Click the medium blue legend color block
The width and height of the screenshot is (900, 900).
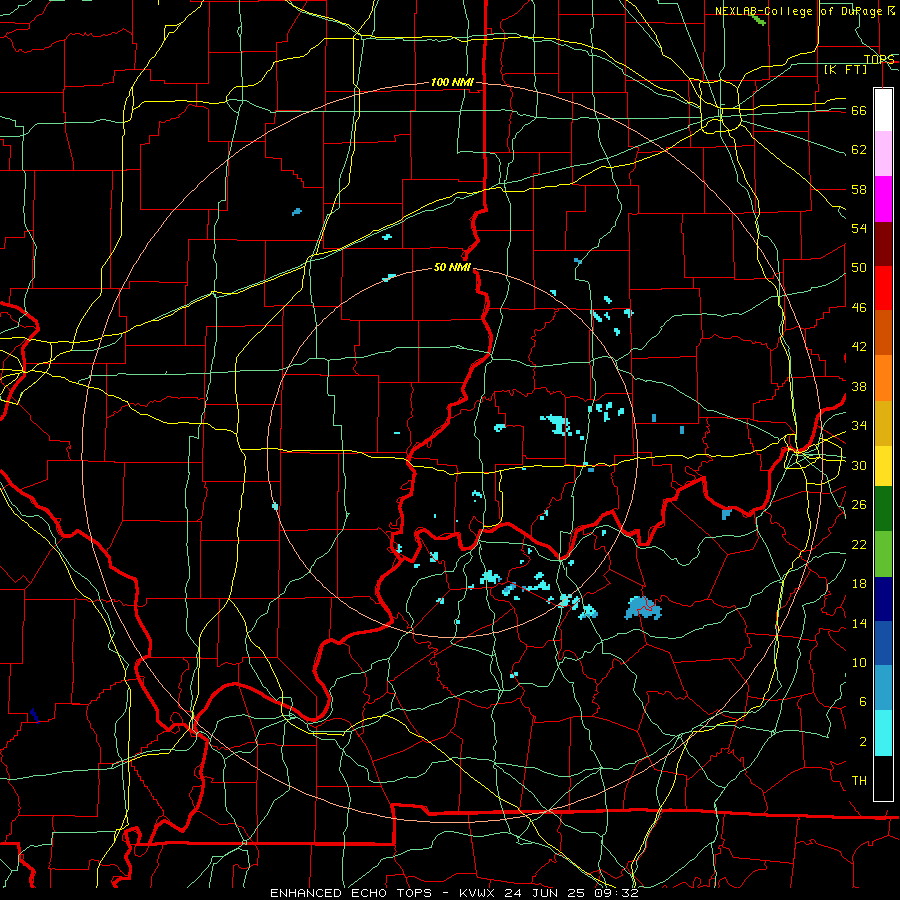[x=883, y=643]
